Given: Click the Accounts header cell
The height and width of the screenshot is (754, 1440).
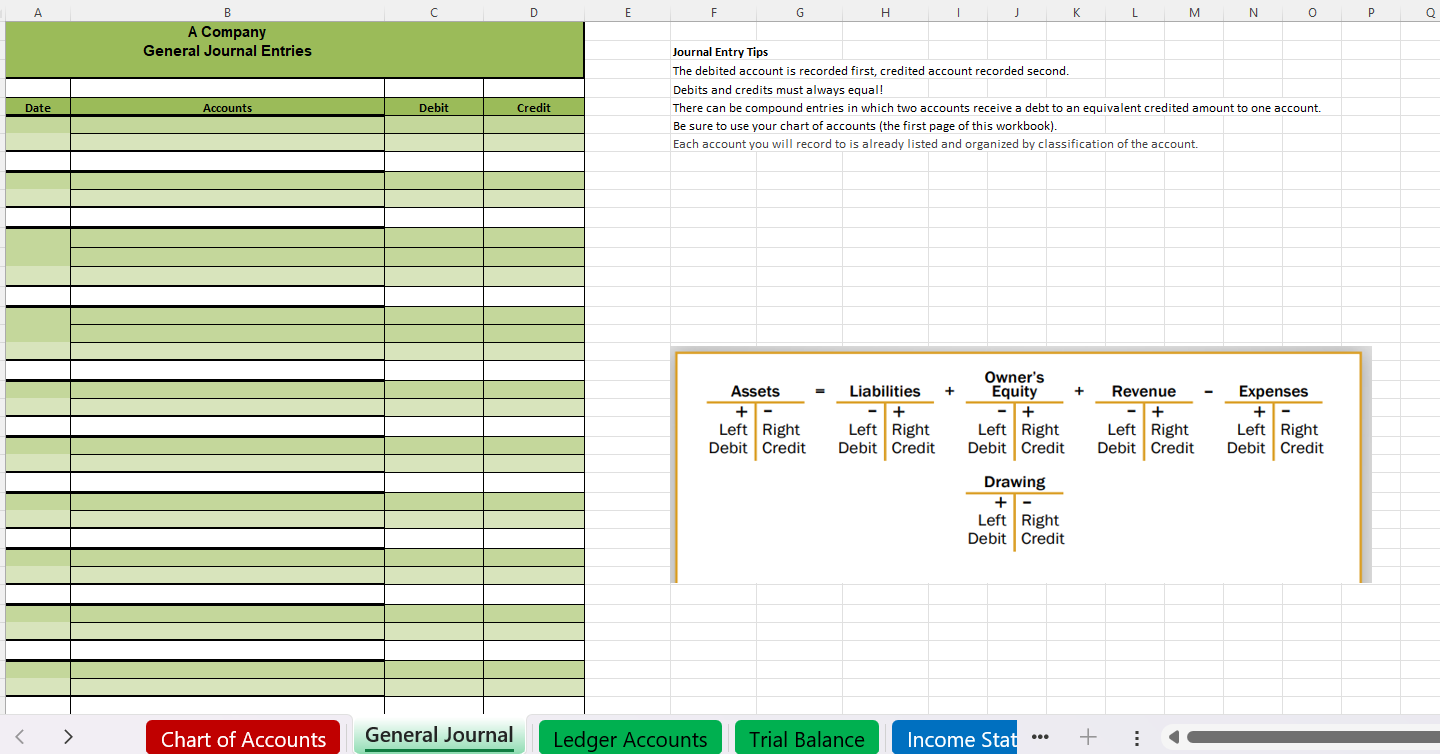Looking at the screenshot, I should (227, 107).
